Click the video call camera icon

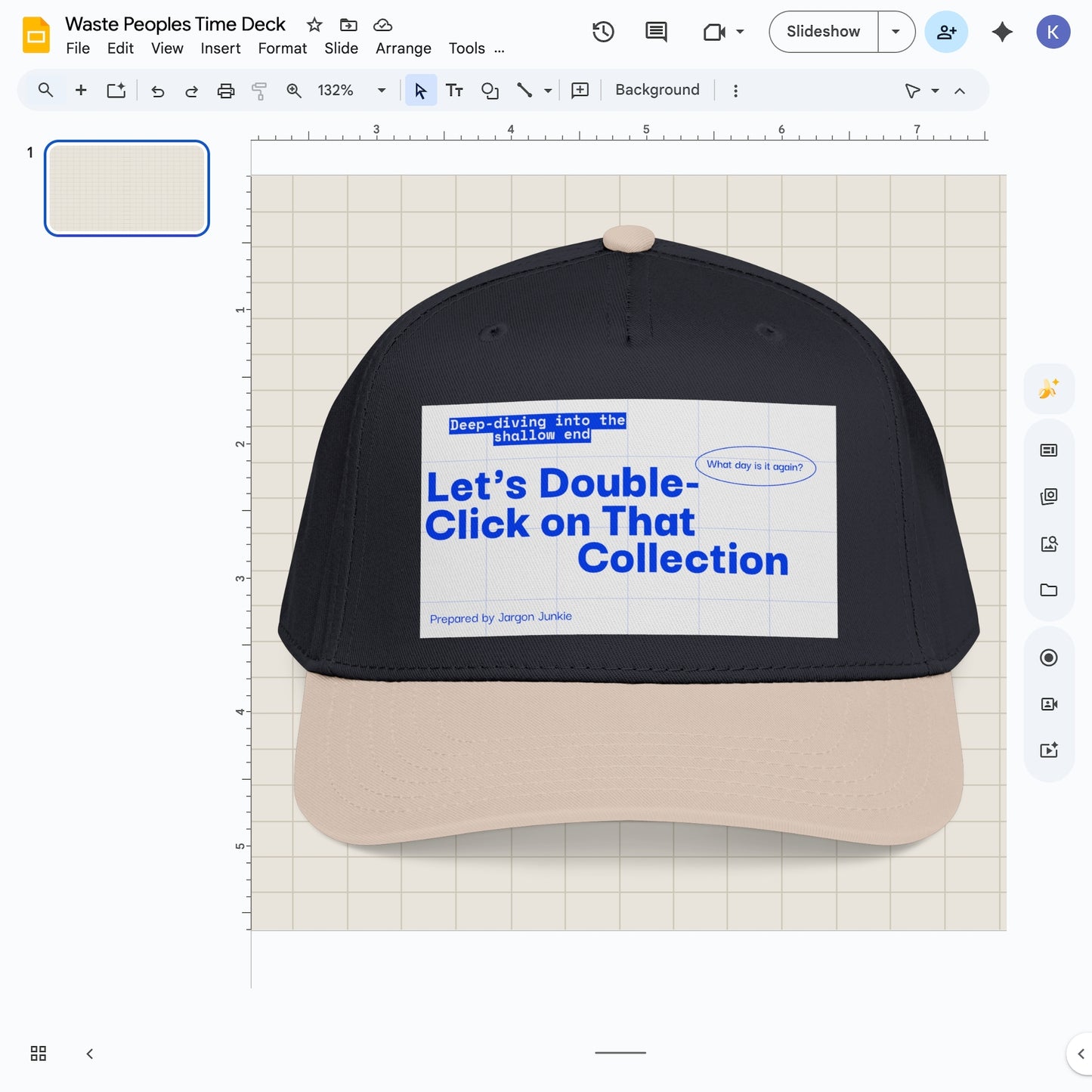714,32
